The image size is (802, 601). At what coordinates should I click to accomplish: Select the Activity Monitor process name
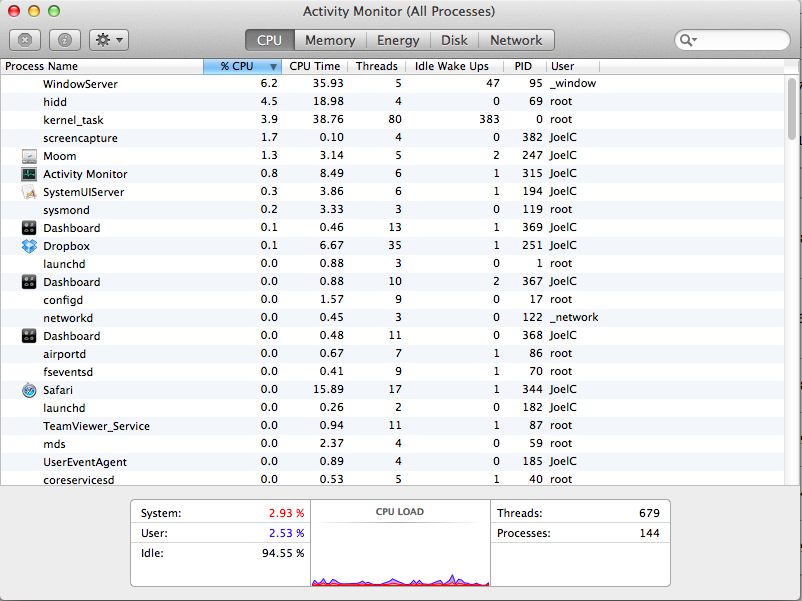point(85,174)
